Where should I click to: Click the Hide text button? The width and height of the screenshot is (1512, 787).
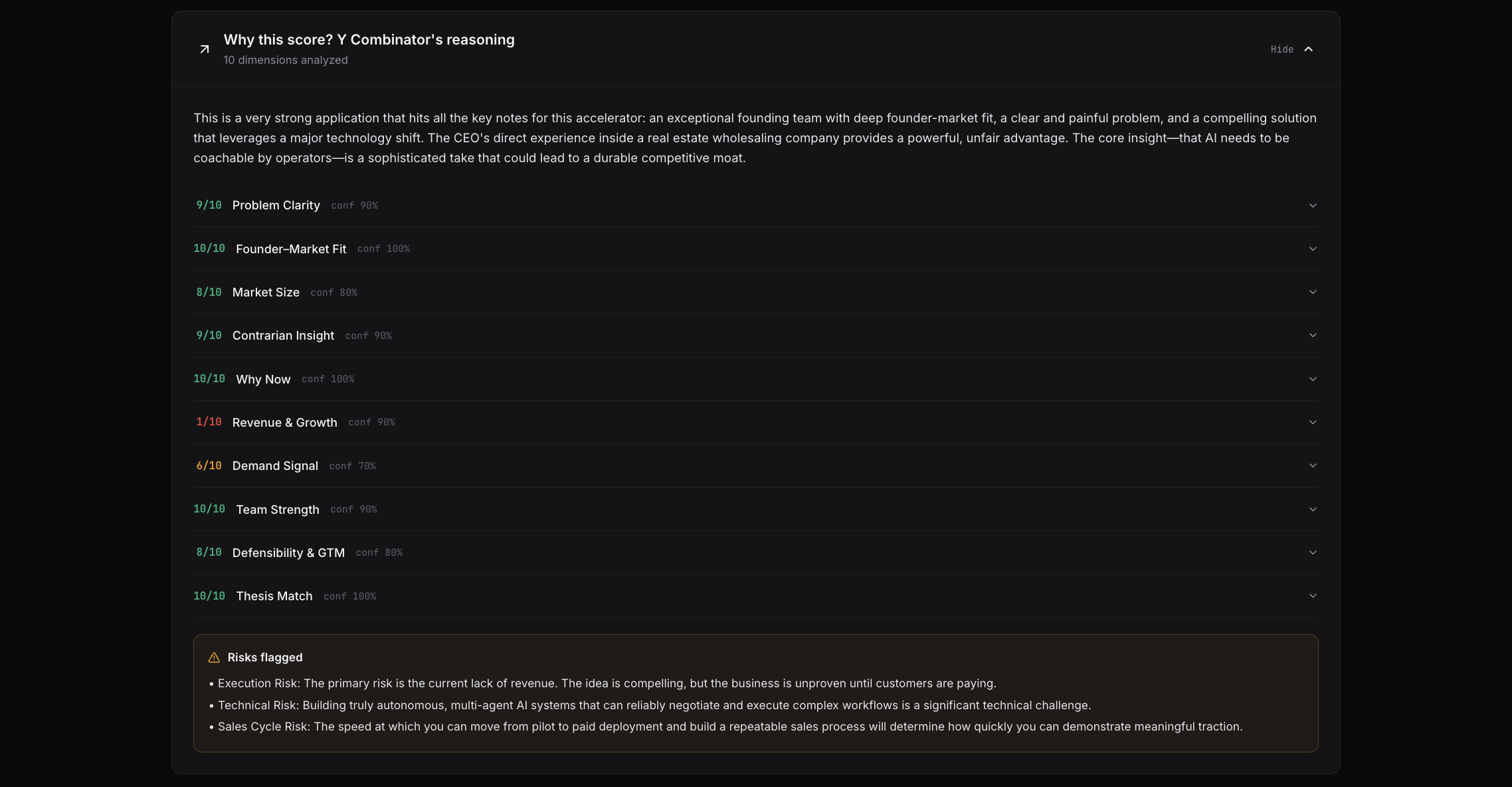coord(1281,49)
